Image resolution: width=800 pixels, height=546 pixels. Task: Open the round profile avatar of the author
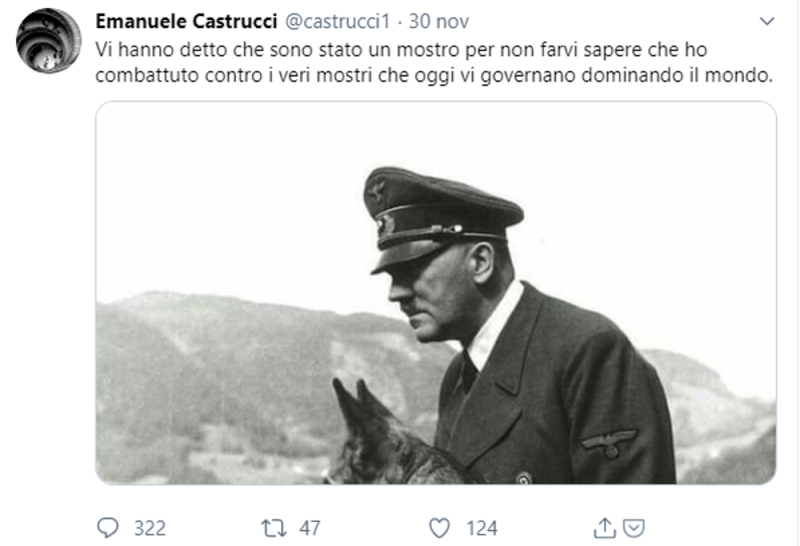point(48,40)
